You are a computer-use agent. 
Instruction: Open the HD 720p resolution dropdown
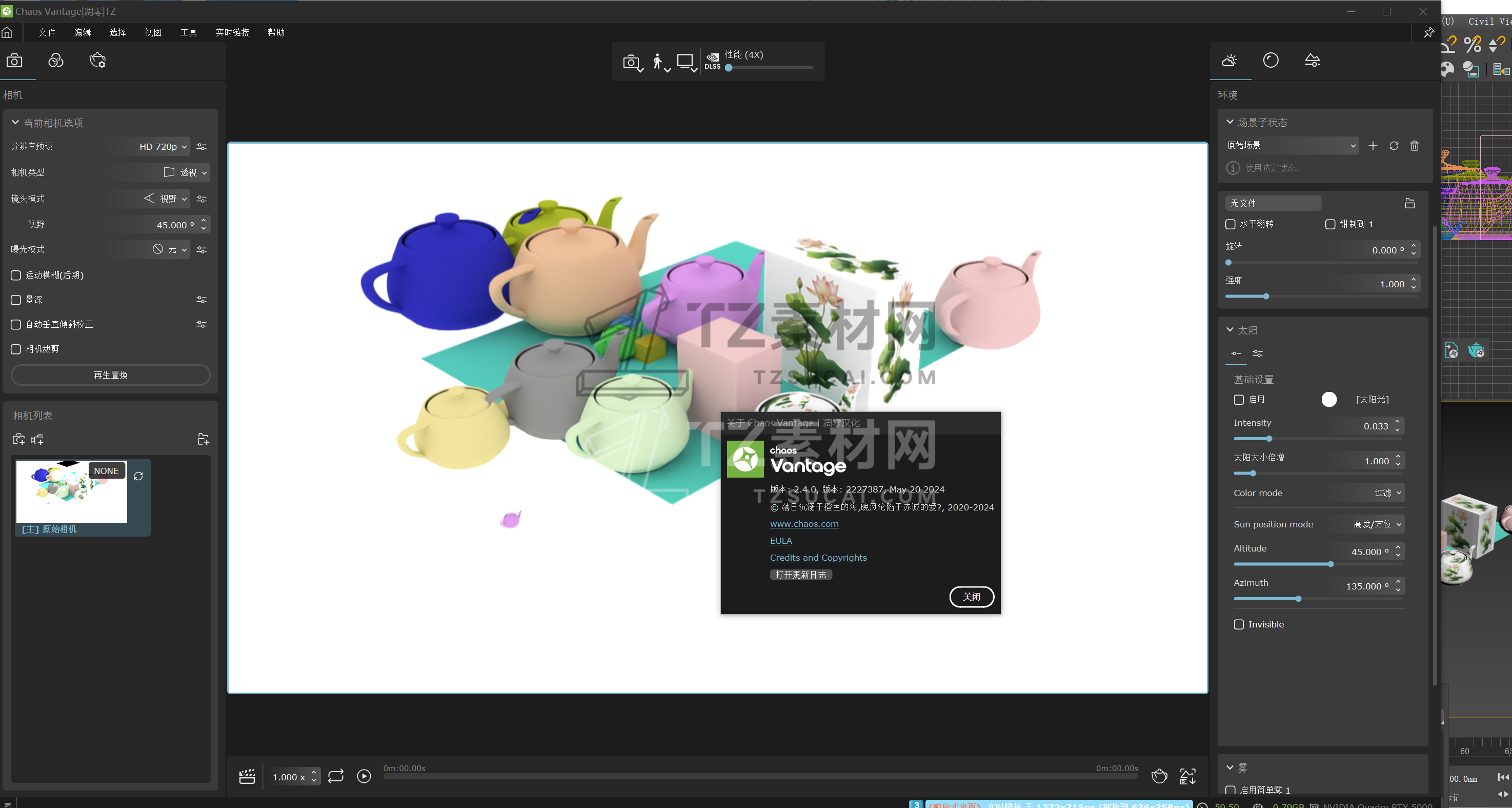tap(163, 147)
